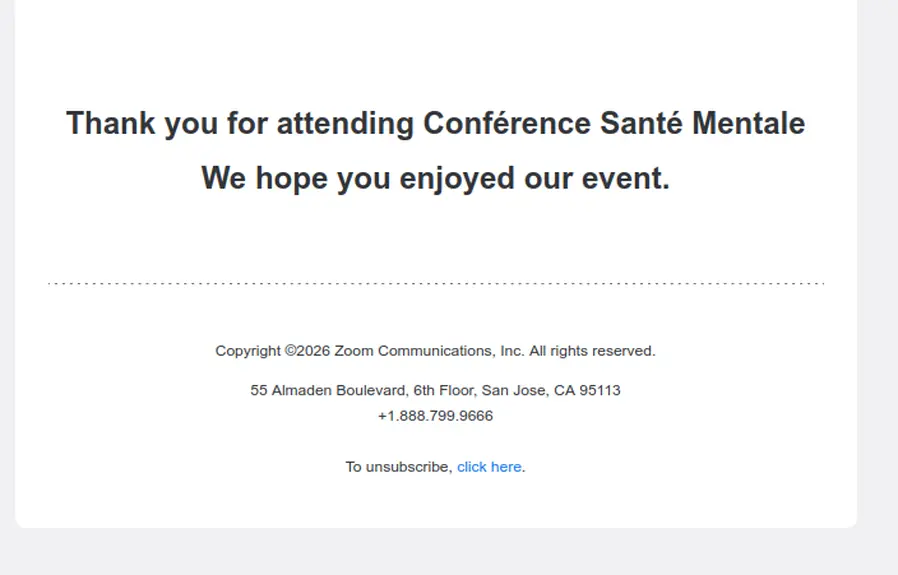Click the ©2026 year in the footer

[x=308, y=351]
